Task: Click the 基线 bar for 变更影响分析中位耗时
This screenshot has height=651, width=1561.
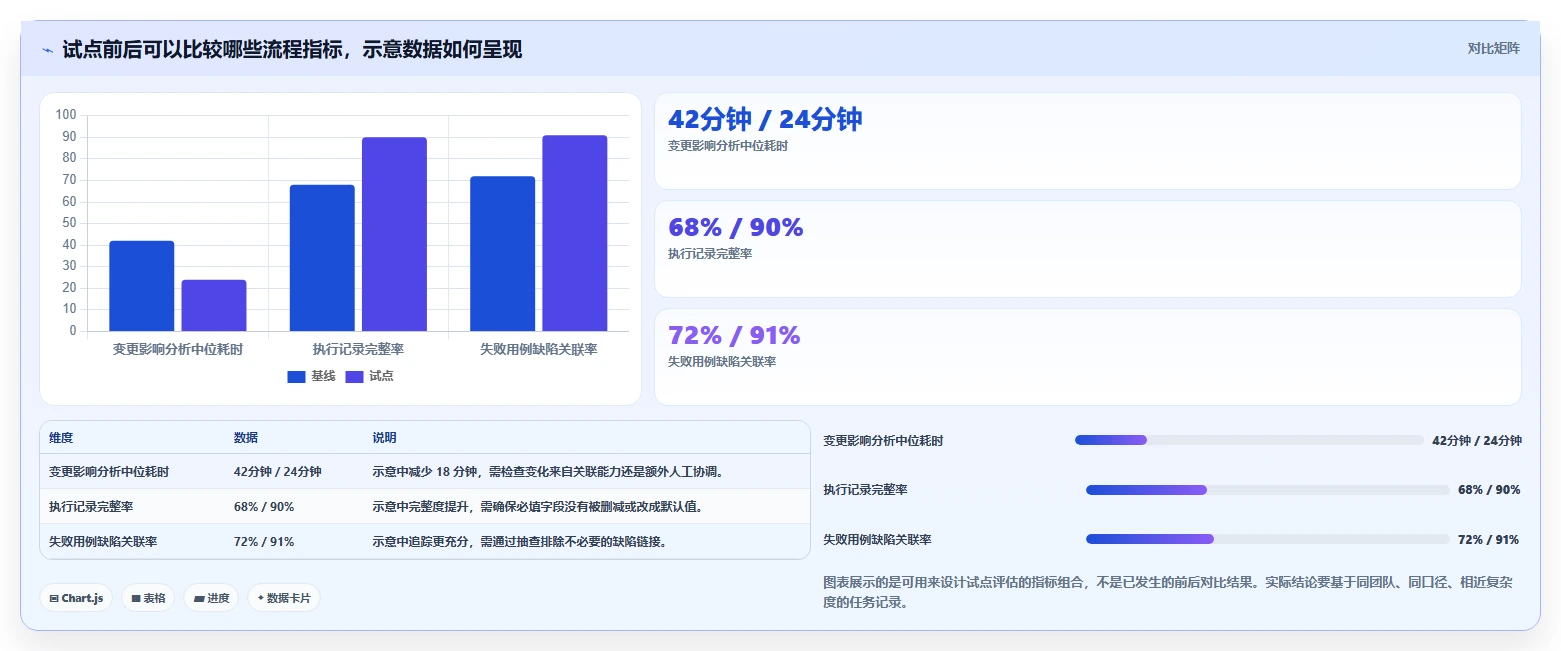Action: pos(142,286)
